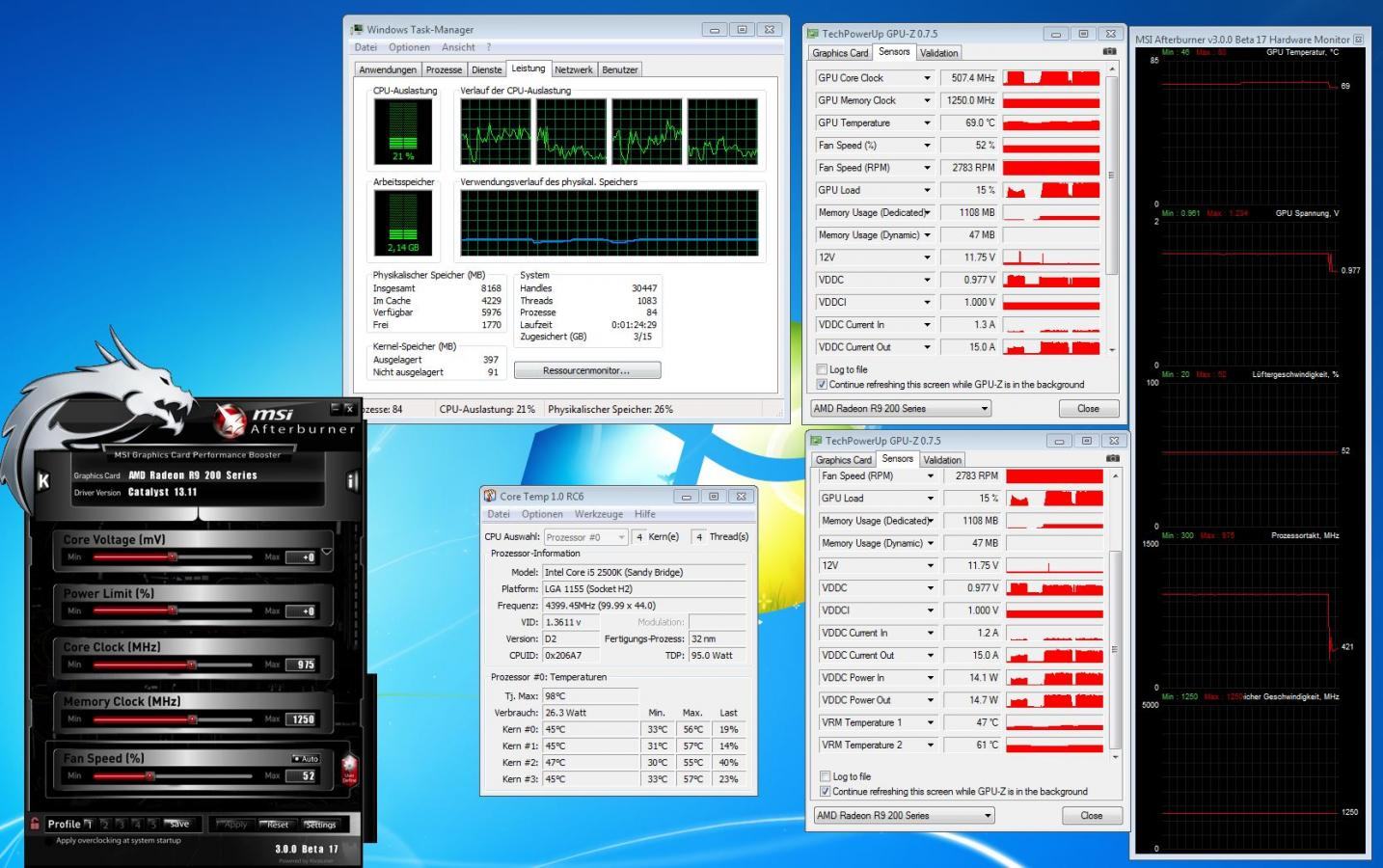Image resolution: width=1383 pixels, height=868 pixels.
Task: Open Graphics Card tab in GPU-Z window showing GPU Core Clock
Action: tap(840, 53)
